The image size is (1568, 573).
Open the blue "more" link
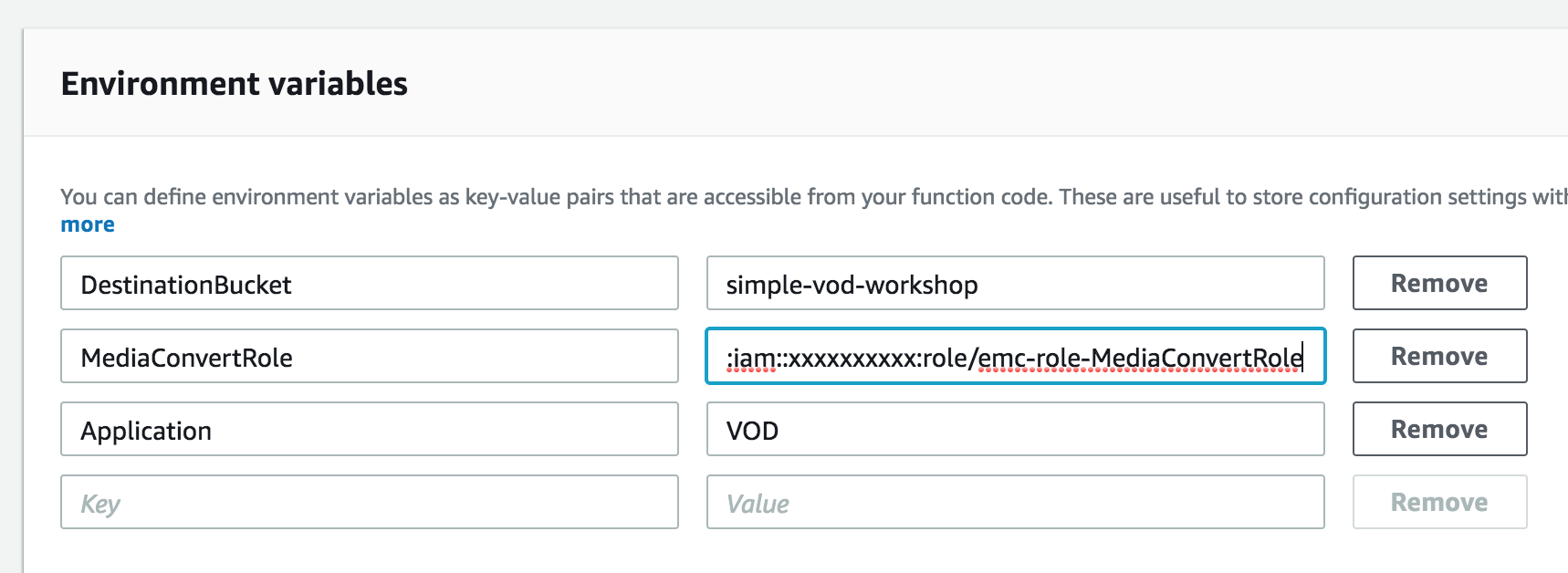(88, 225)
